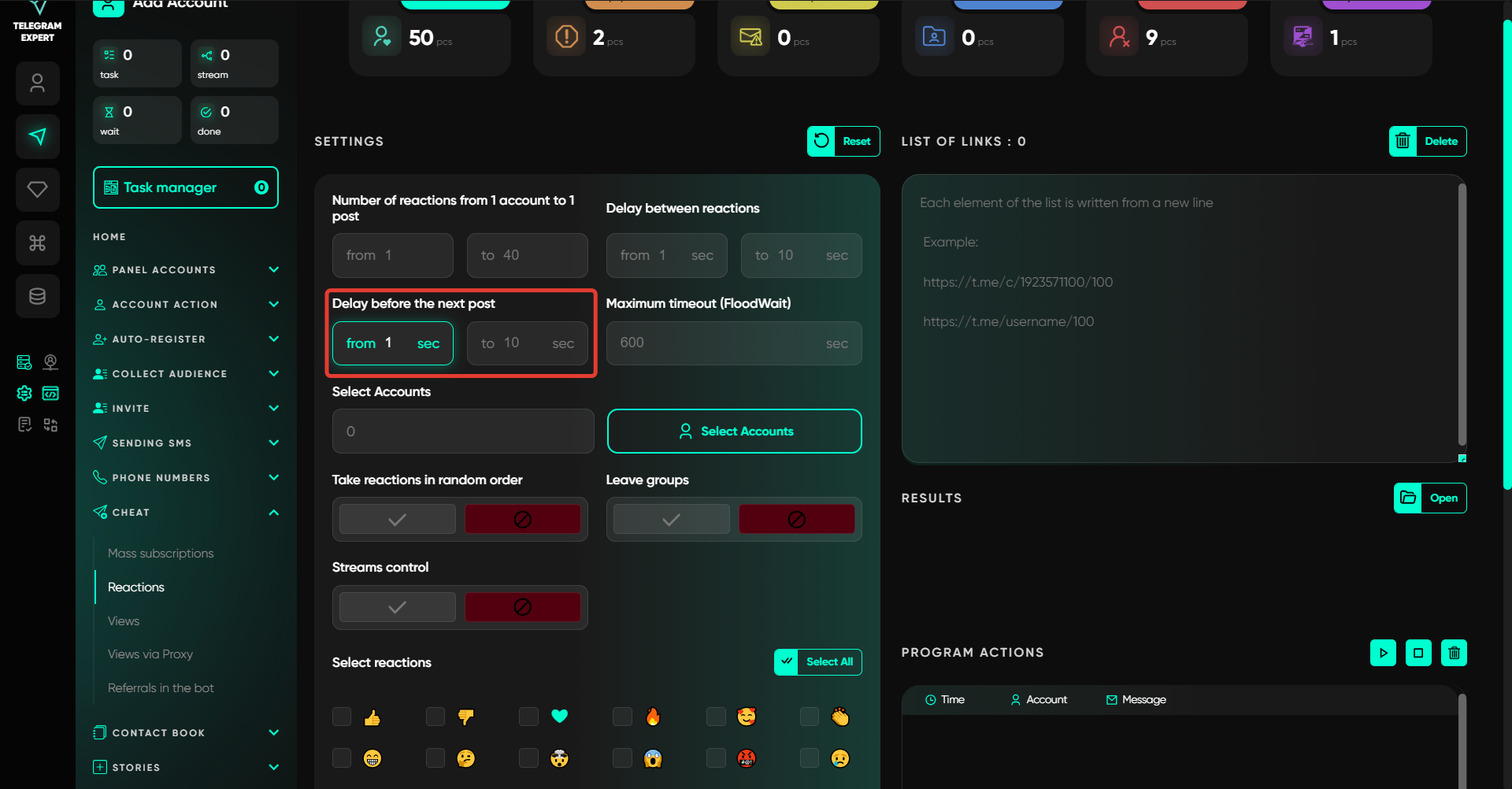
Task: Click the diamond icon in left rail
Action: click(37, 190)
